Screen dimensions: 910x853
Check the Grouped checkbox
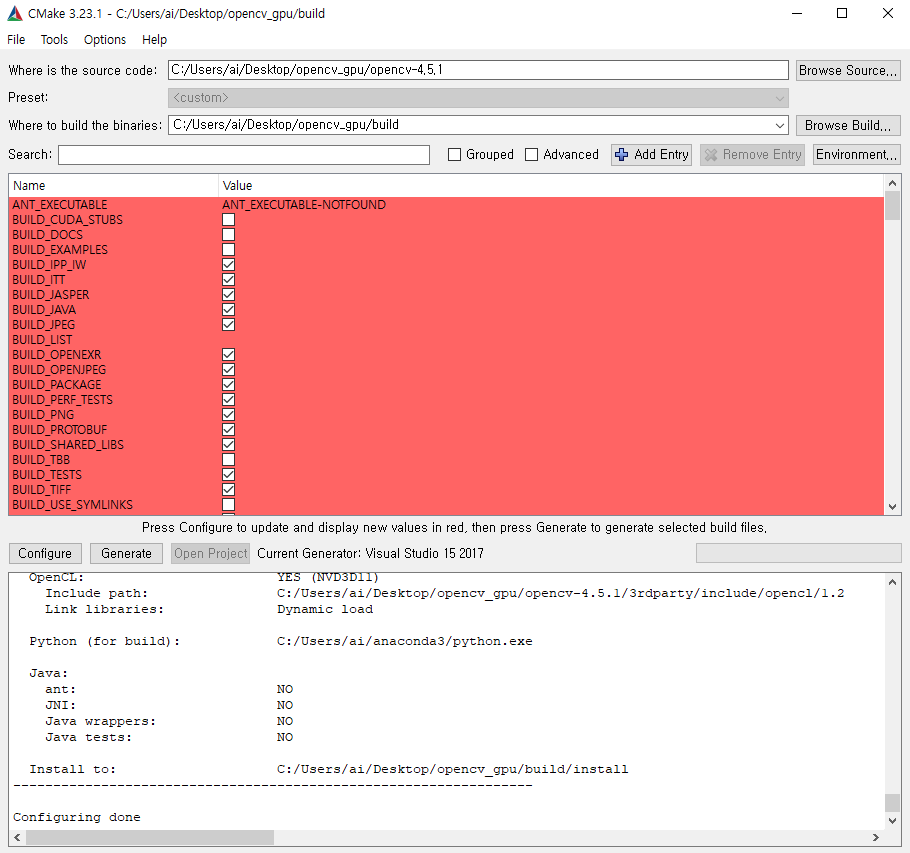click(x=454, y=154)
